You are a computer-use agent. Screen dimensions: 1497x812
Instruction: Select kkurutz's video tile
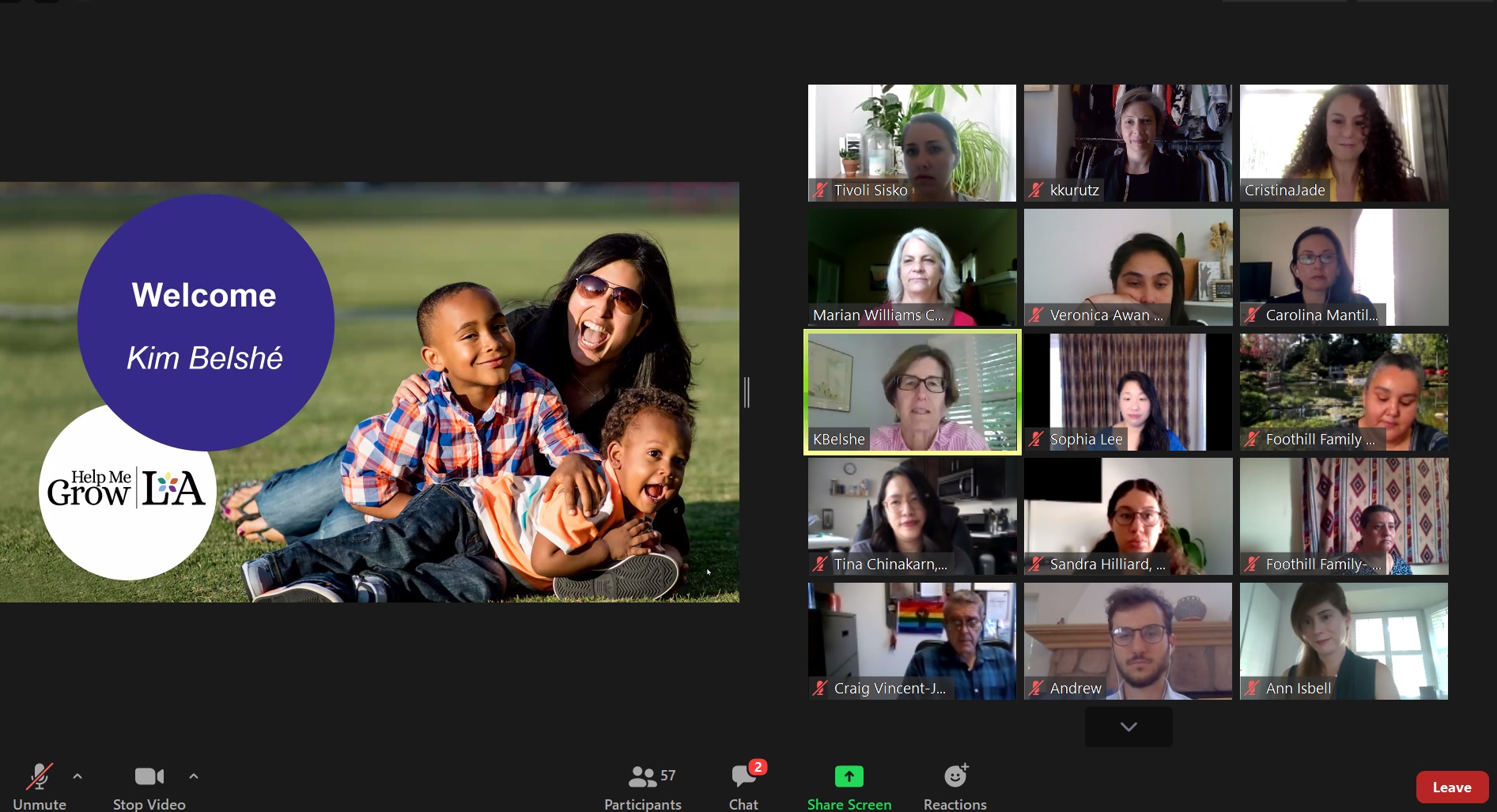[x=1128, y=143]
